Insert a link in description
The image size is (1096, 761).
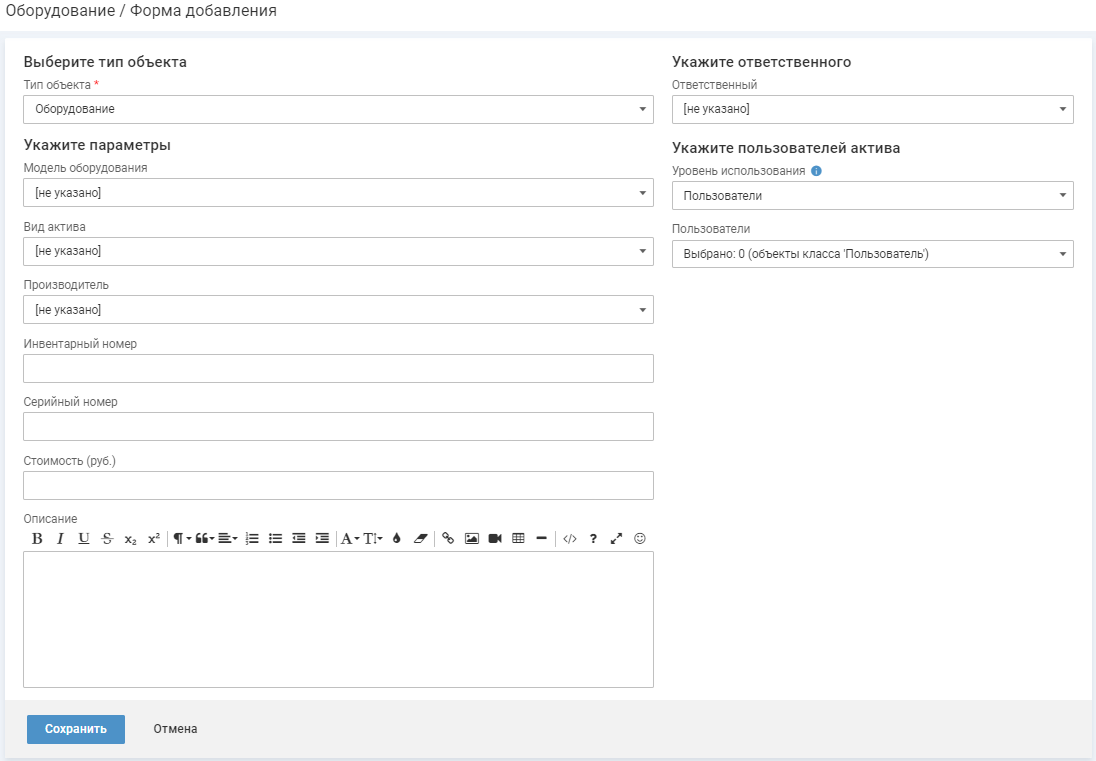click(448, 538)
